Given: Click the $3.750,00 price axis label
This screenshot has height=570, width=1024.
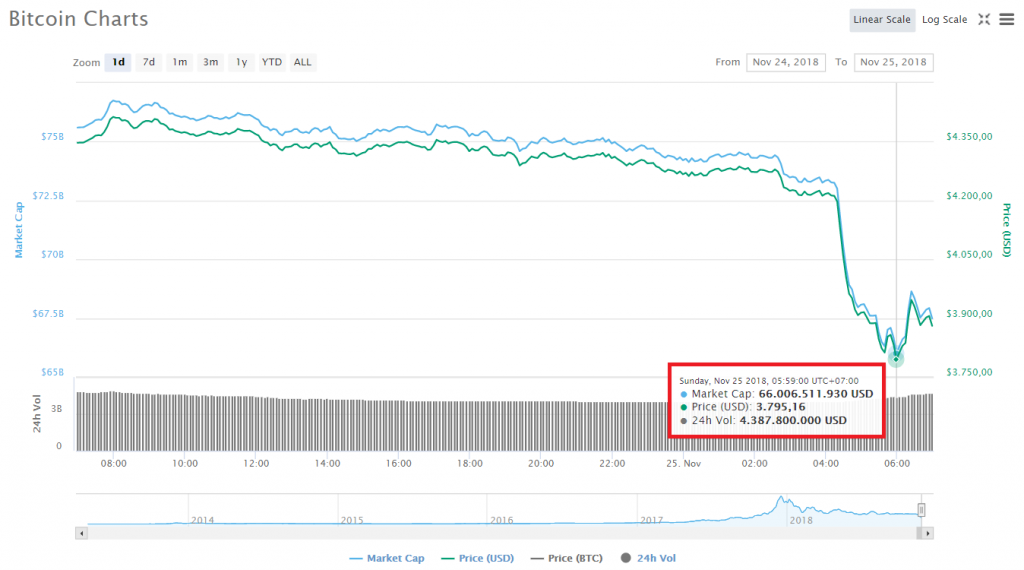Looking at the screenshot, I should [x=969, y=372].
